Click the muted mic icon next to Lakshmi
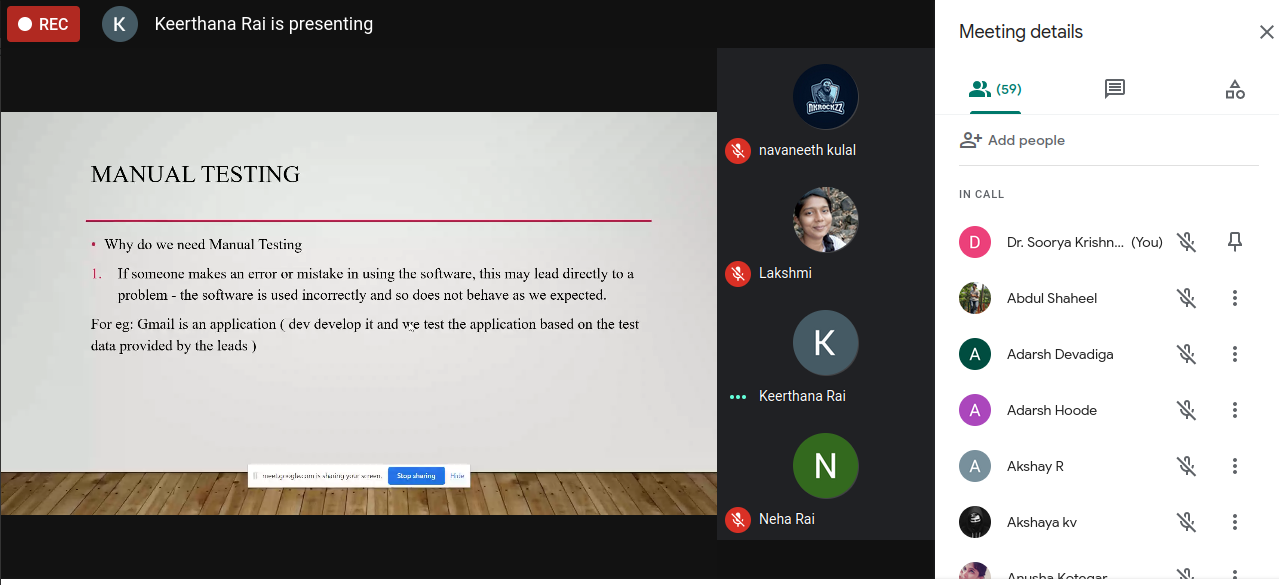The image size is (1279, 585). tap(738, 273)
